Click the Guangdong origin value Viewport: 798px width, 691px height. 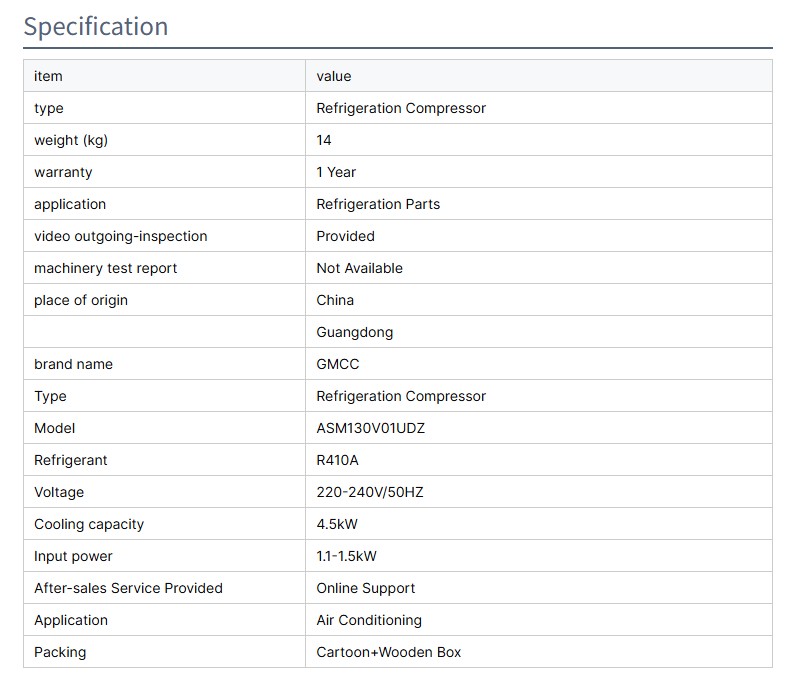click(x=355, y=332)
